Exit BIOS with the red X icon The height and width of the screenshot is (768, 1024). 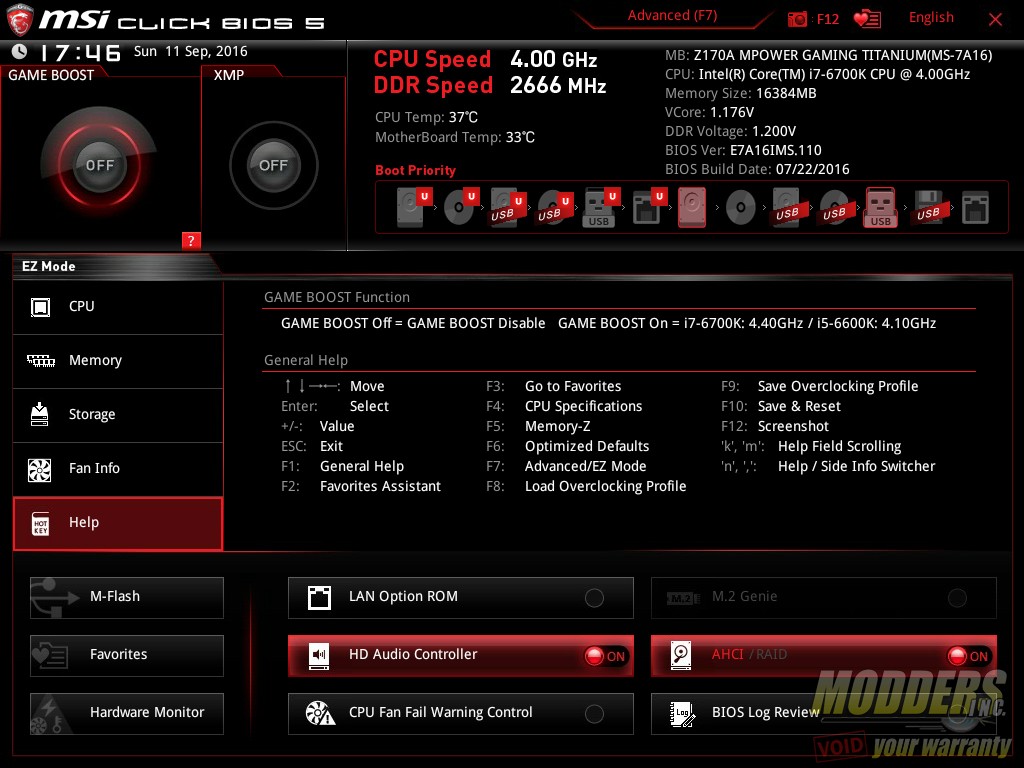coord(995,20)
